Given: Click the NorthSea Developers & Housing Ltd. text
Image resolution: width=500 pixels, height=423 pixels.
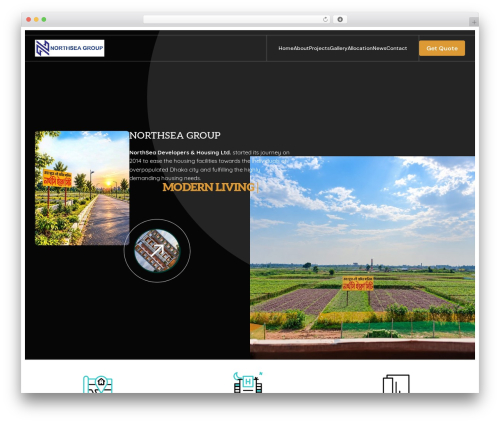Looking at the screenshot, I should tap(180, 153).
